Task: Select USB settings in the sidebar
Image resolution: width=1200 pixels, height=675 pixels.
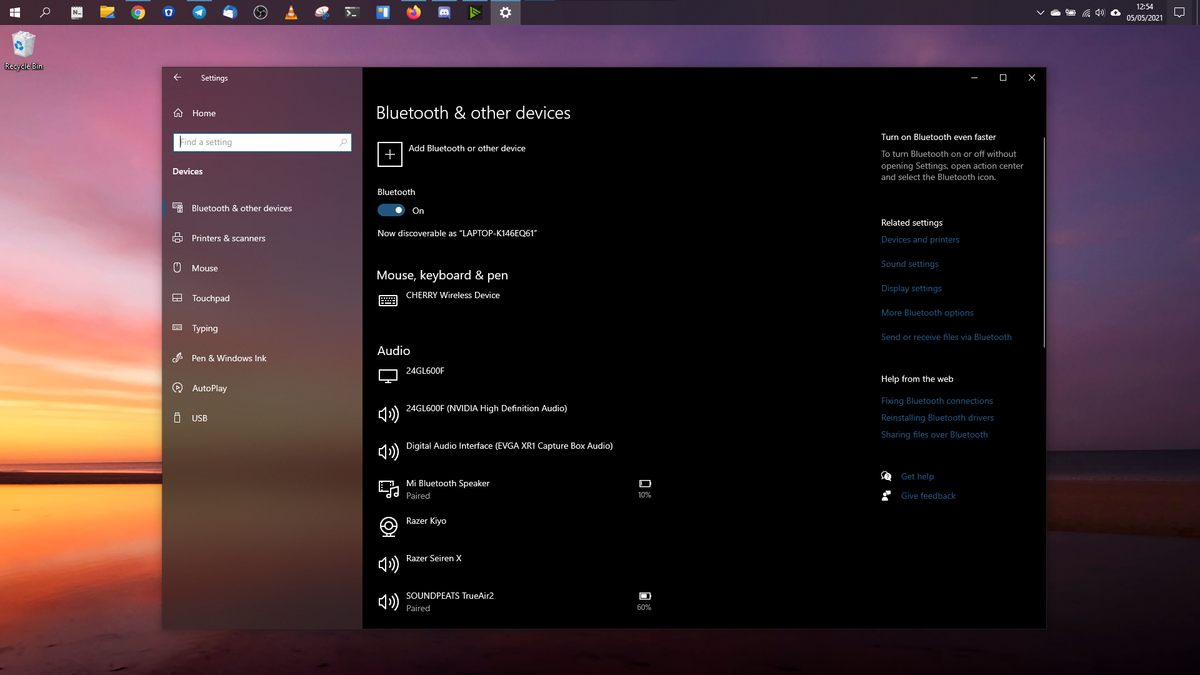Action: pos(199,417)
